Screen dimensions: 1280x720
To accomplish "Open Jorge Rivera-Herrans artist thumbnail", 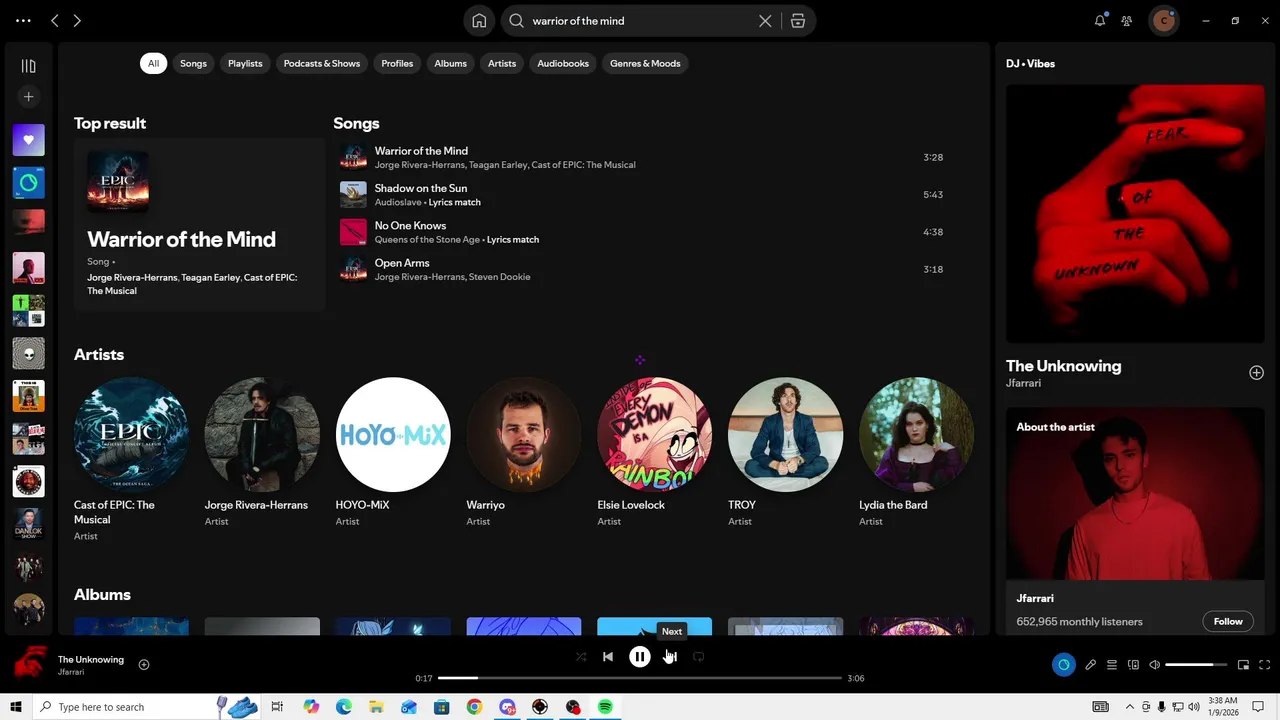I will coord(262,434).
